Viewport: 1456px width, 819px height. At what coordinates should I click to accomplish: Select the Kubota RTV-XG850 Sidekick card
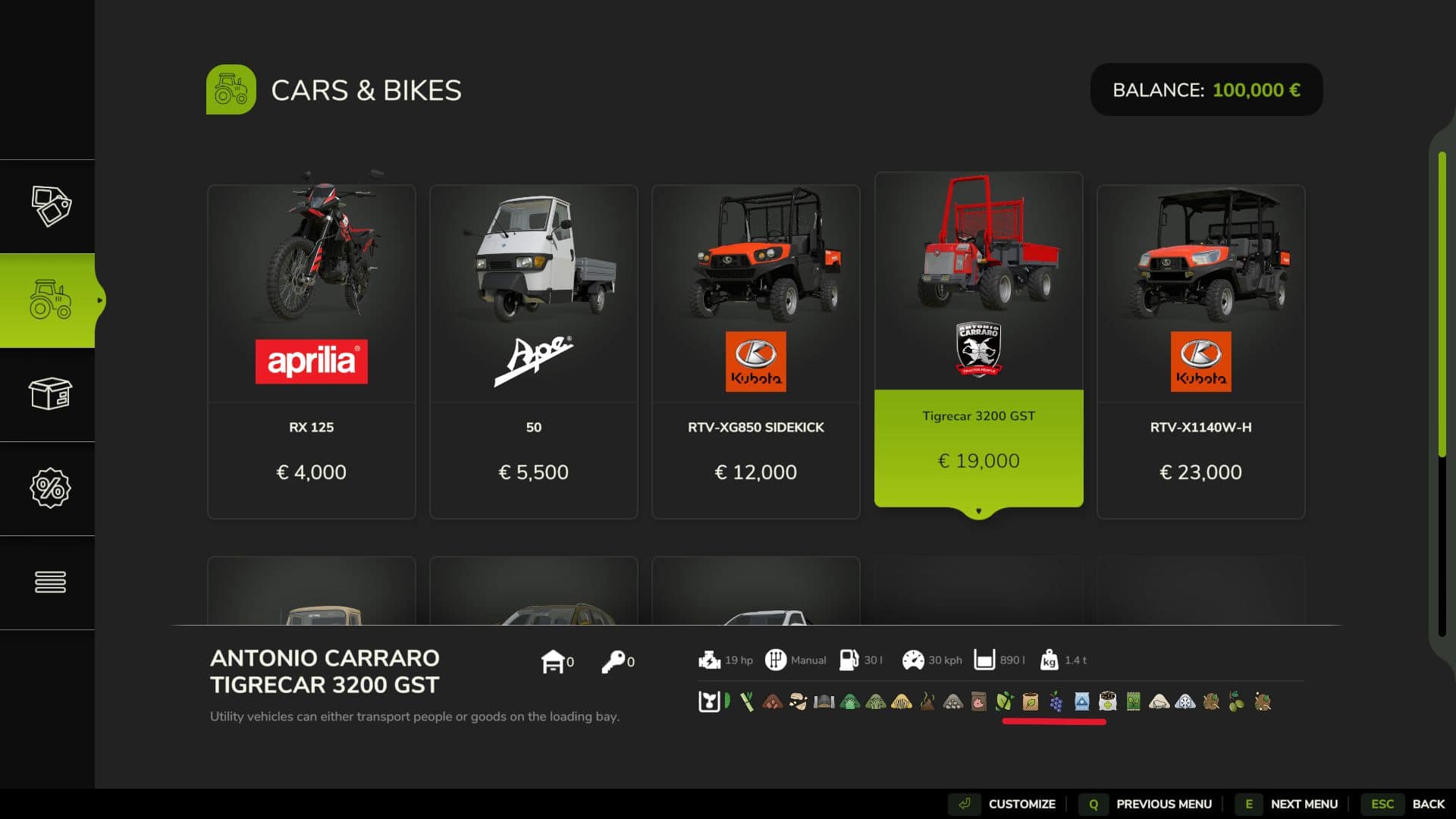[756, 352]
